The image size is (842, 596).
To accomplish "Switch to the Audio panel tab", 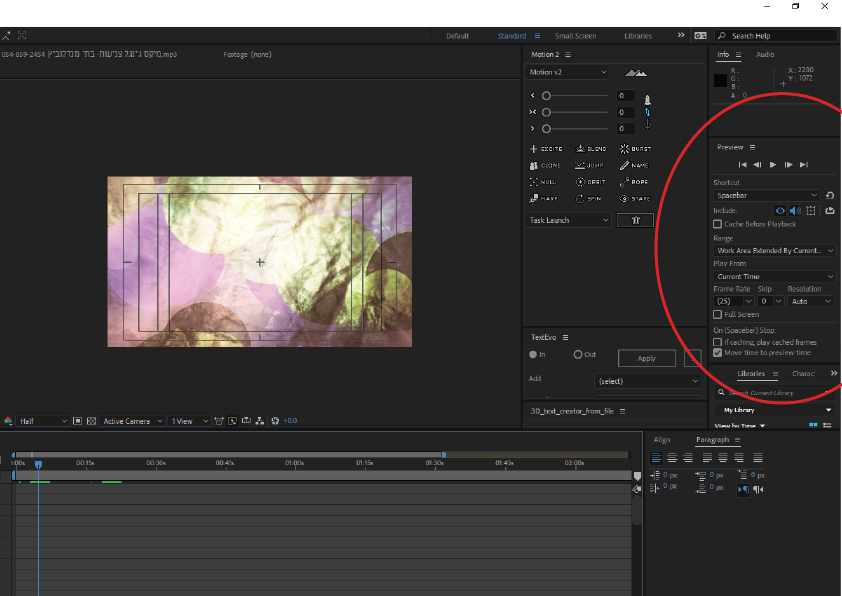I will click(765, 55).
